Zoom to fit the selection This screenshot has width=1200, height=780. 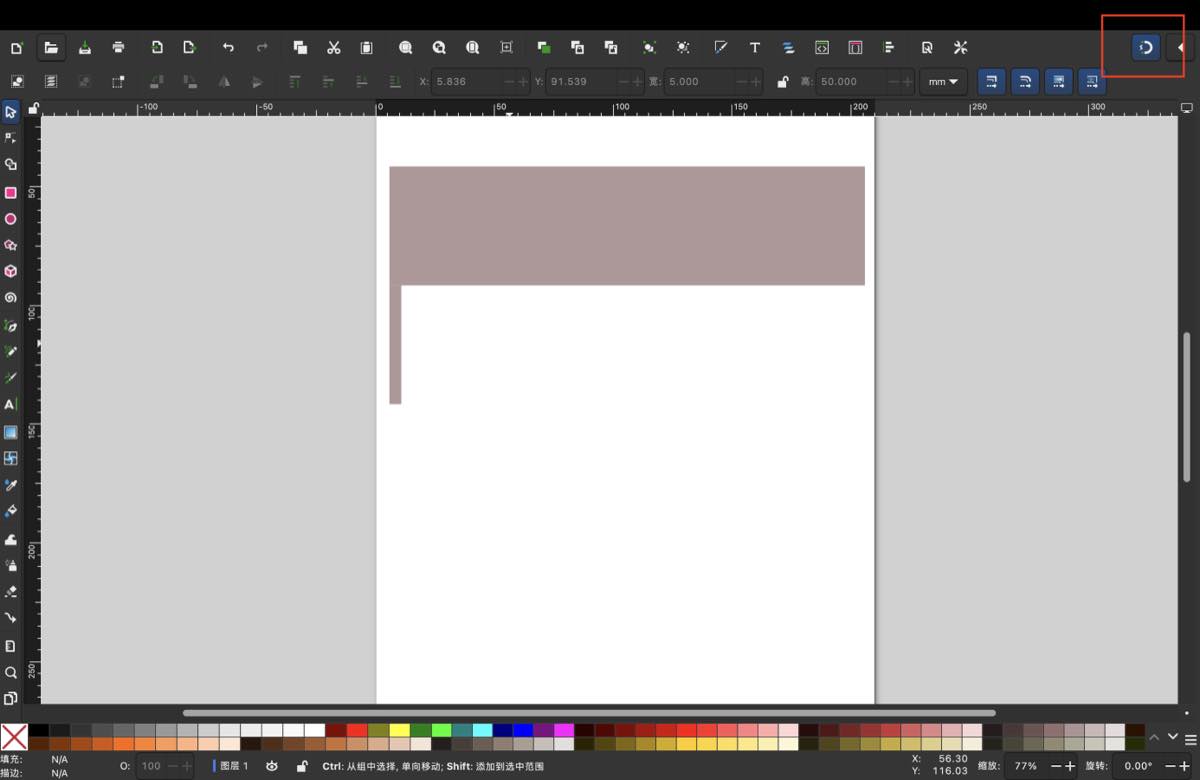coord(405,47)
